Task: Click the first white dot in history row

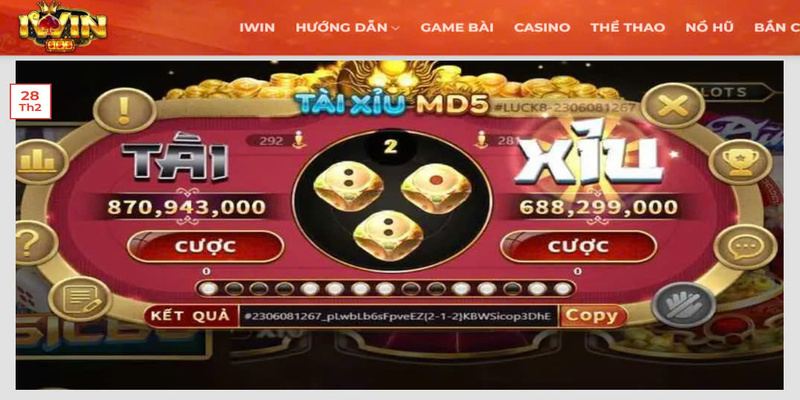Action: tap(208, 289)
